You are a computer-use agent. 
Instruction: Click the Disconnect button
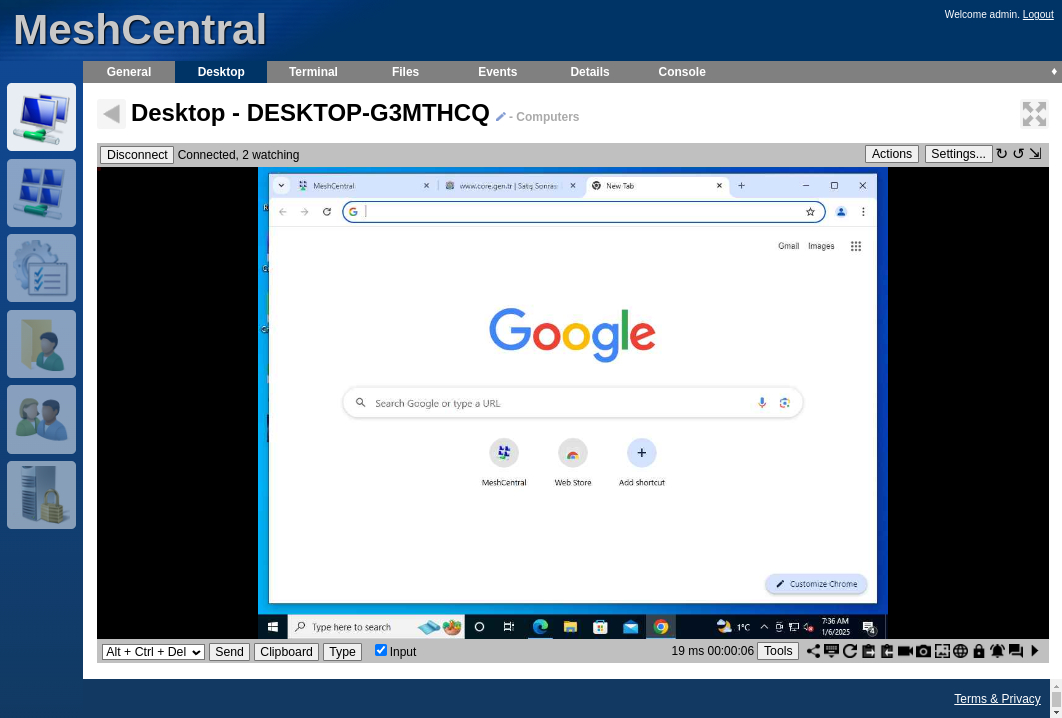pos(137,154)
